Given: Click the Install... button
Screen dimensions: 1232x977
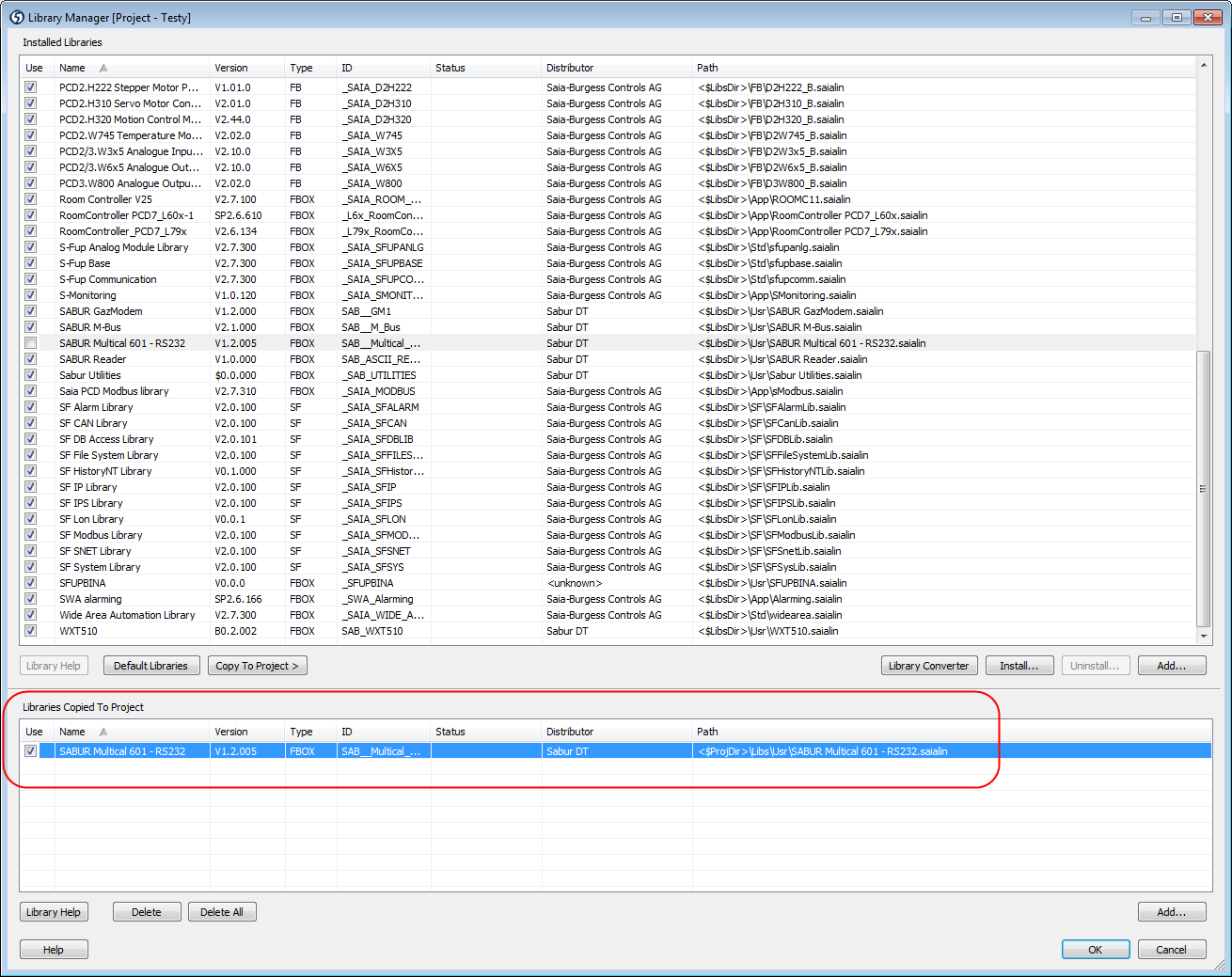Looking at the screenshot, I should tap(1019, 666).
